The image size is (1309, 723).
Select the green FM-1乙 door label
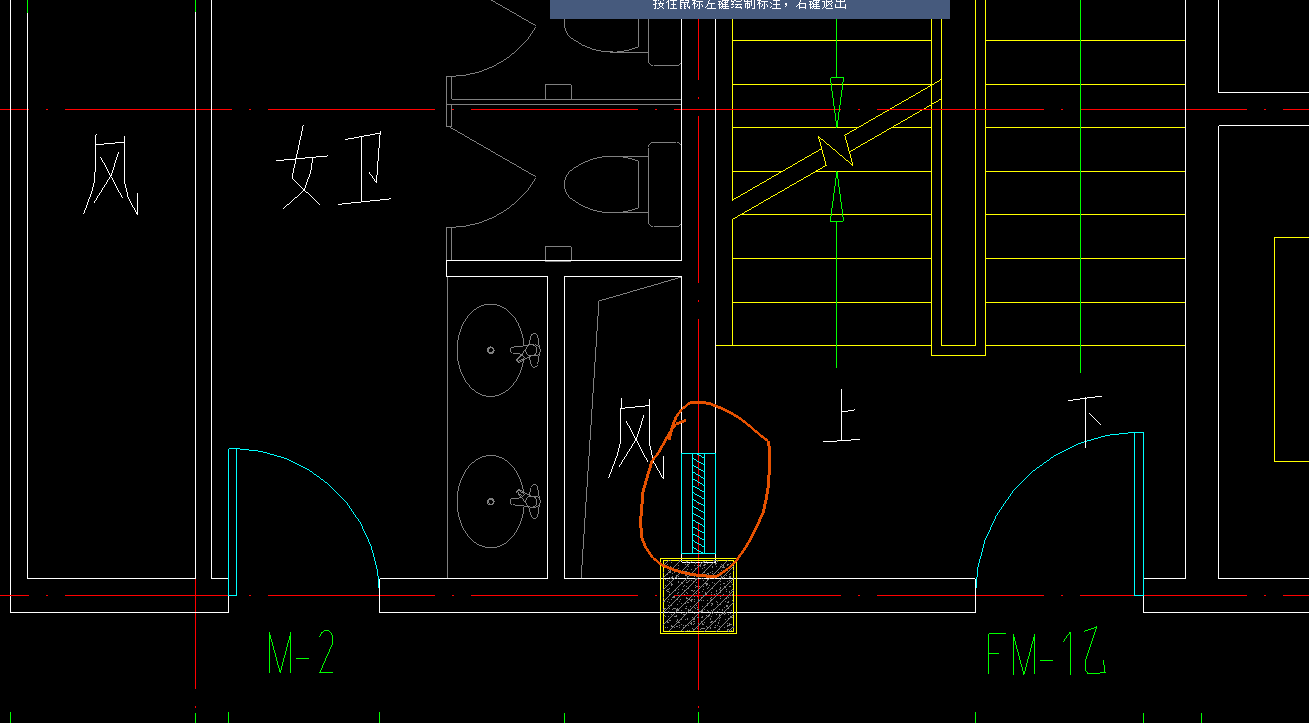[x=1047, y=653]
